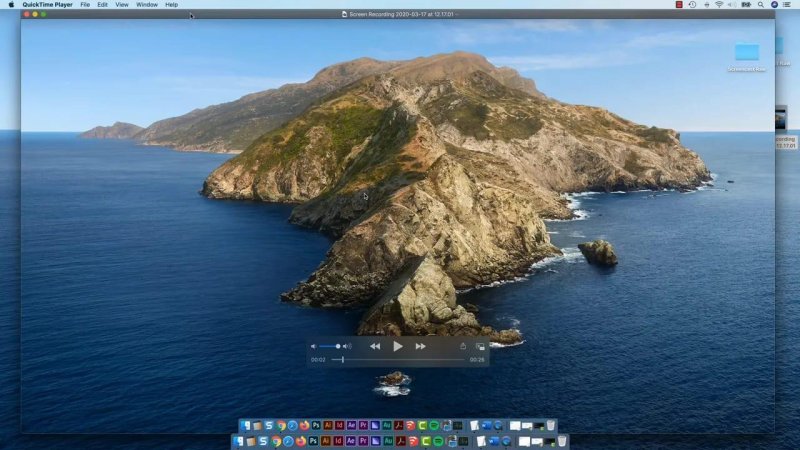800x450 pixels.
Task: Open Finder in the bottom system Dock
Action: [x=239, y=441]
